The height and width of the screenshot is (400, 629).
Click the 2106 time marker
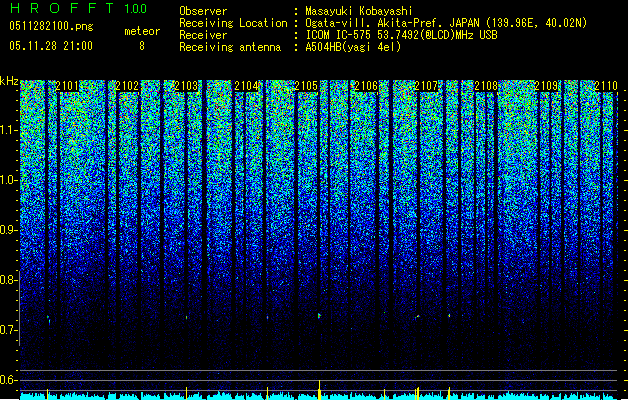click(x=366, y=86)
